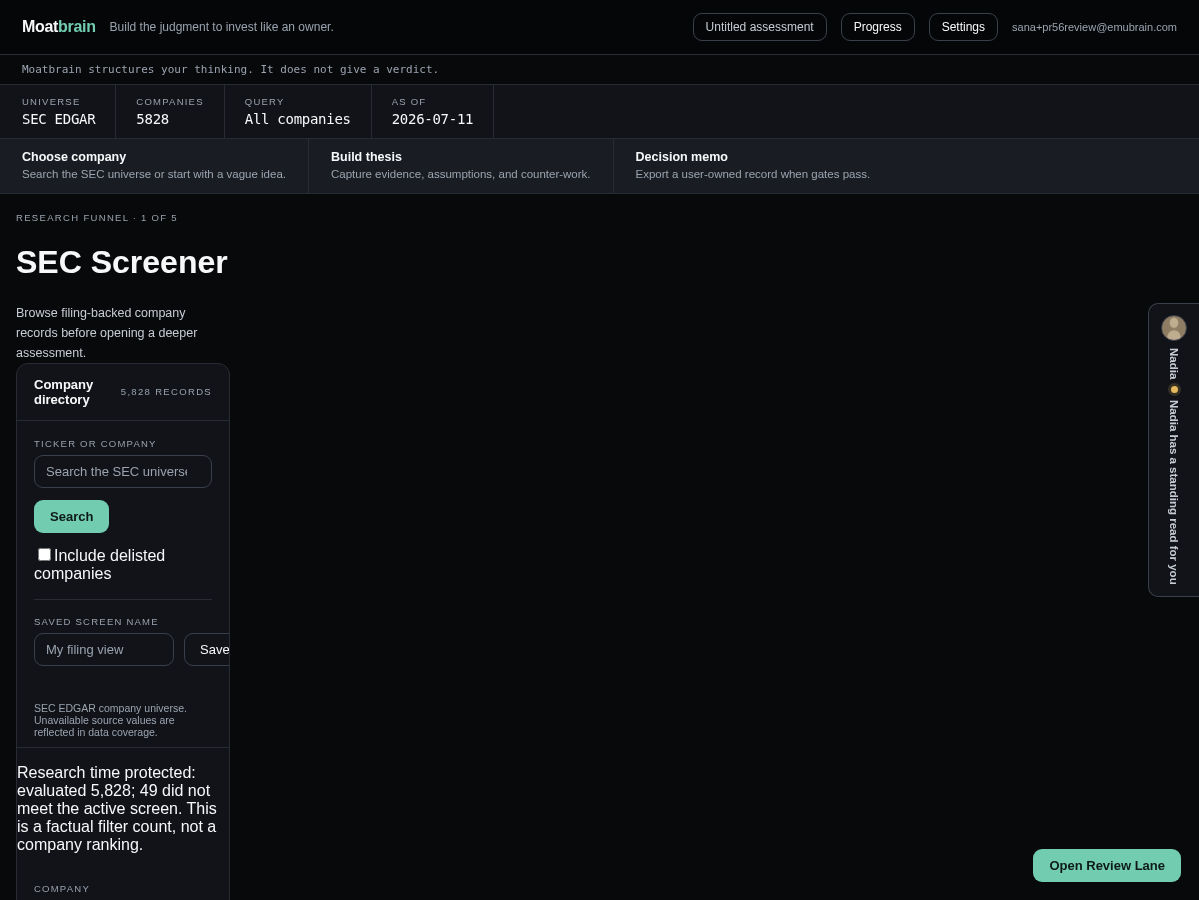
Task: Click the Save button for saved screen
Action: (x=207, y=649)
